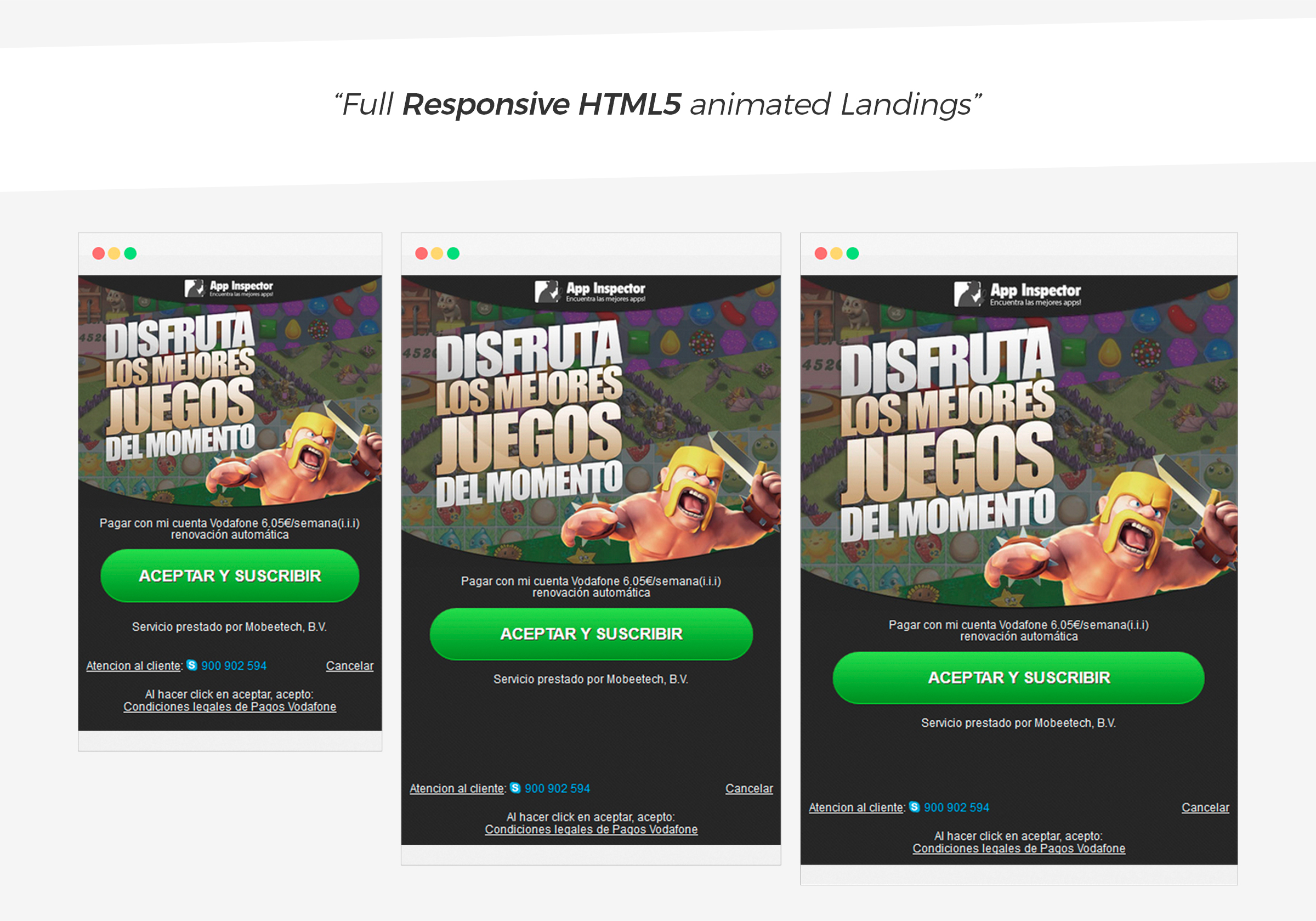Click the green dot in the middle mockup window
Image resolution: width=1316 pixels, height=921 pixels.
click(453, 253)
